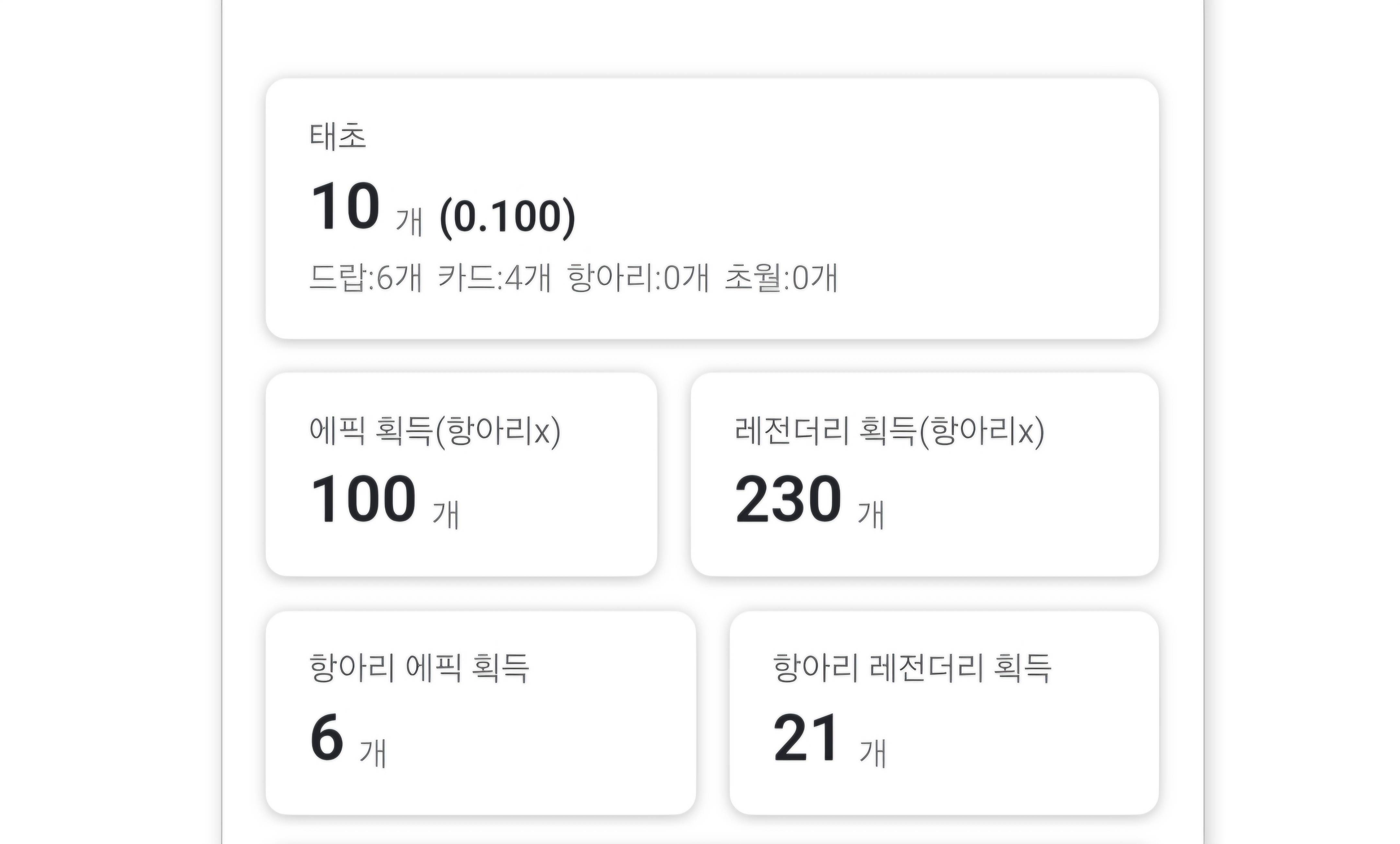
Task: Click the 태초 card title
Action: click(x=337, y=137)
